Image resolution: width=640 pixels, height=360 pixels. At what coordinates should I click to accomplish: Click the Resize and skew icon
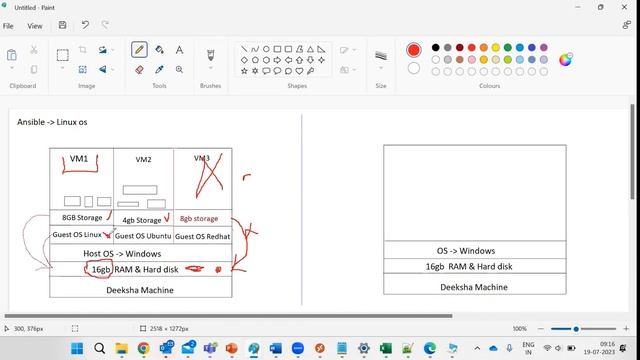[x=82, y=70]
